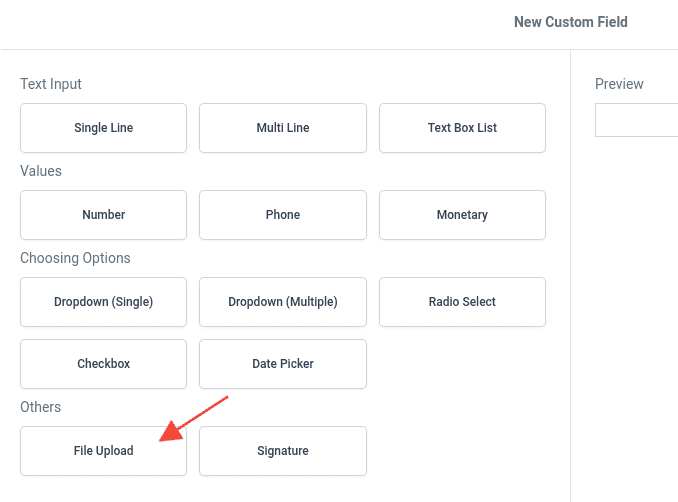Click the Values section heading
Image resolution: width=678 pixels, height=502 pixels.
click(x=41, y=171)
